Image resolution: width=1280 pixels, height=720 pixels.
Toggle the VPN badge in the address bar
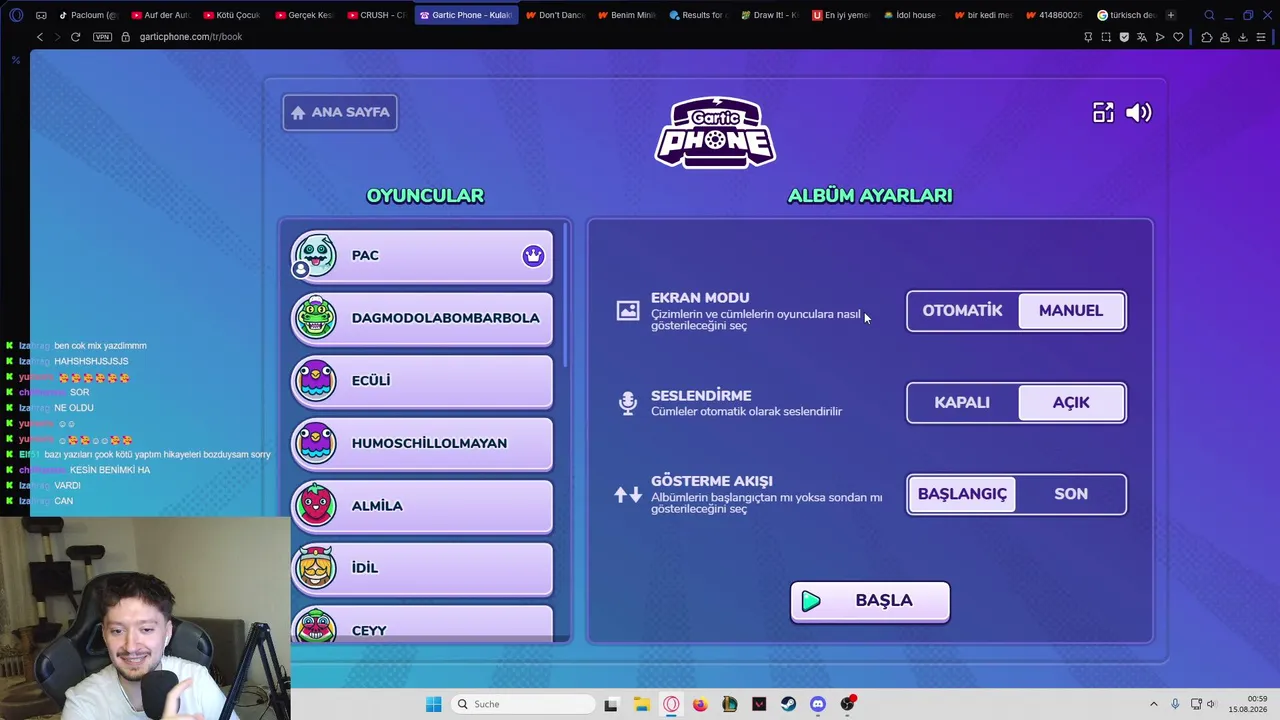[x=102, y=37]
